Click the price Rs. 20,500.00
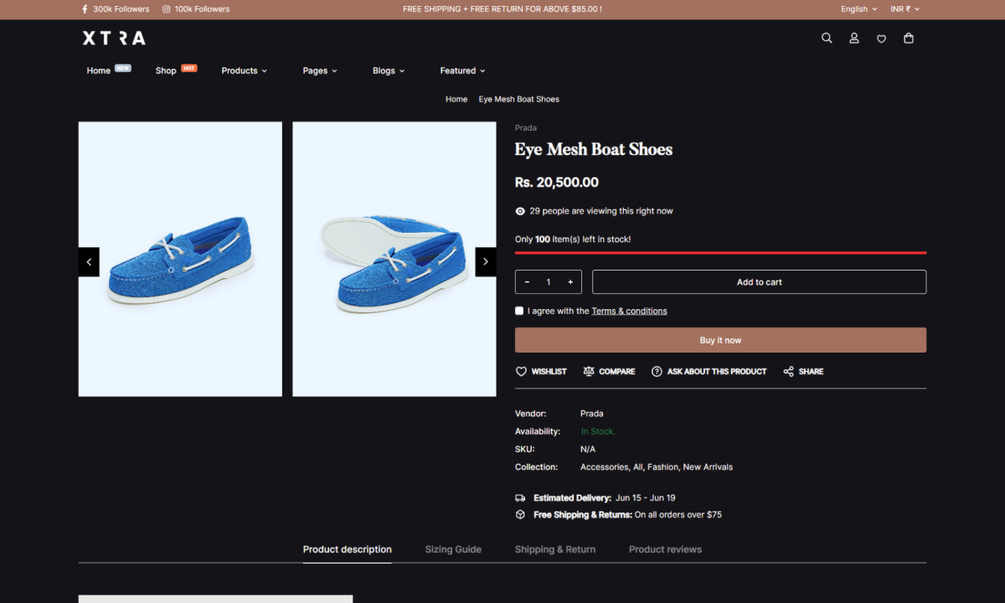This screenshot has width=1005, height=603. point(556,183)
